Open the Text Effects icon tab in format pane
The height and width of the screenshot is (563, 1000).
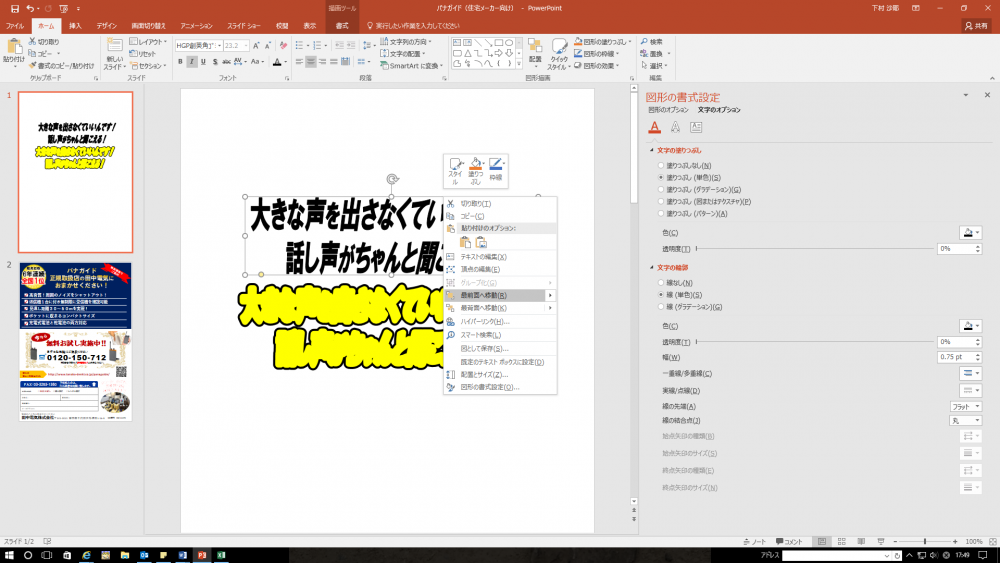(675, 127)
